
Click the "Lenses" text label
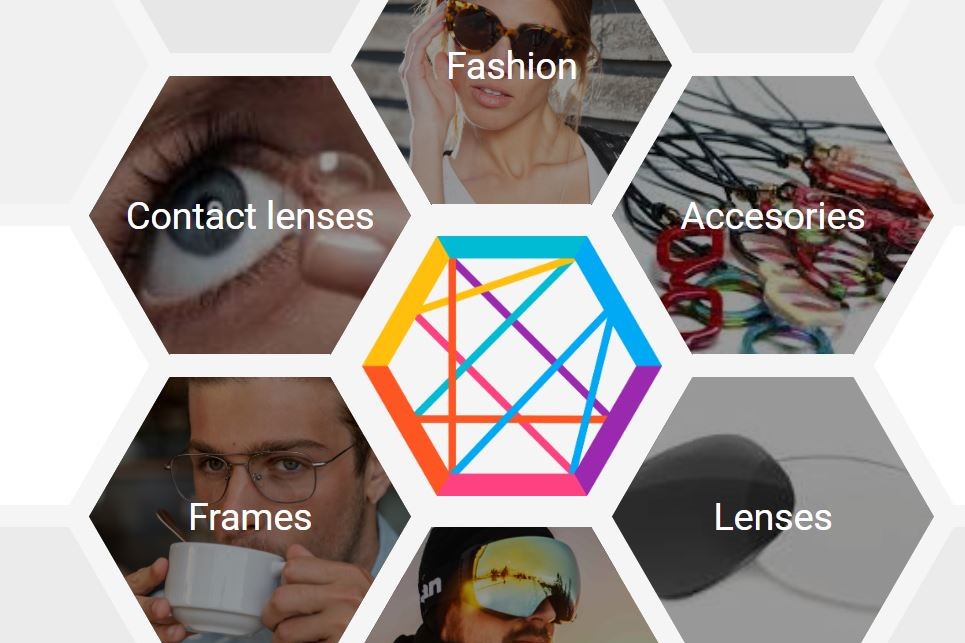[x=773, y=517]
